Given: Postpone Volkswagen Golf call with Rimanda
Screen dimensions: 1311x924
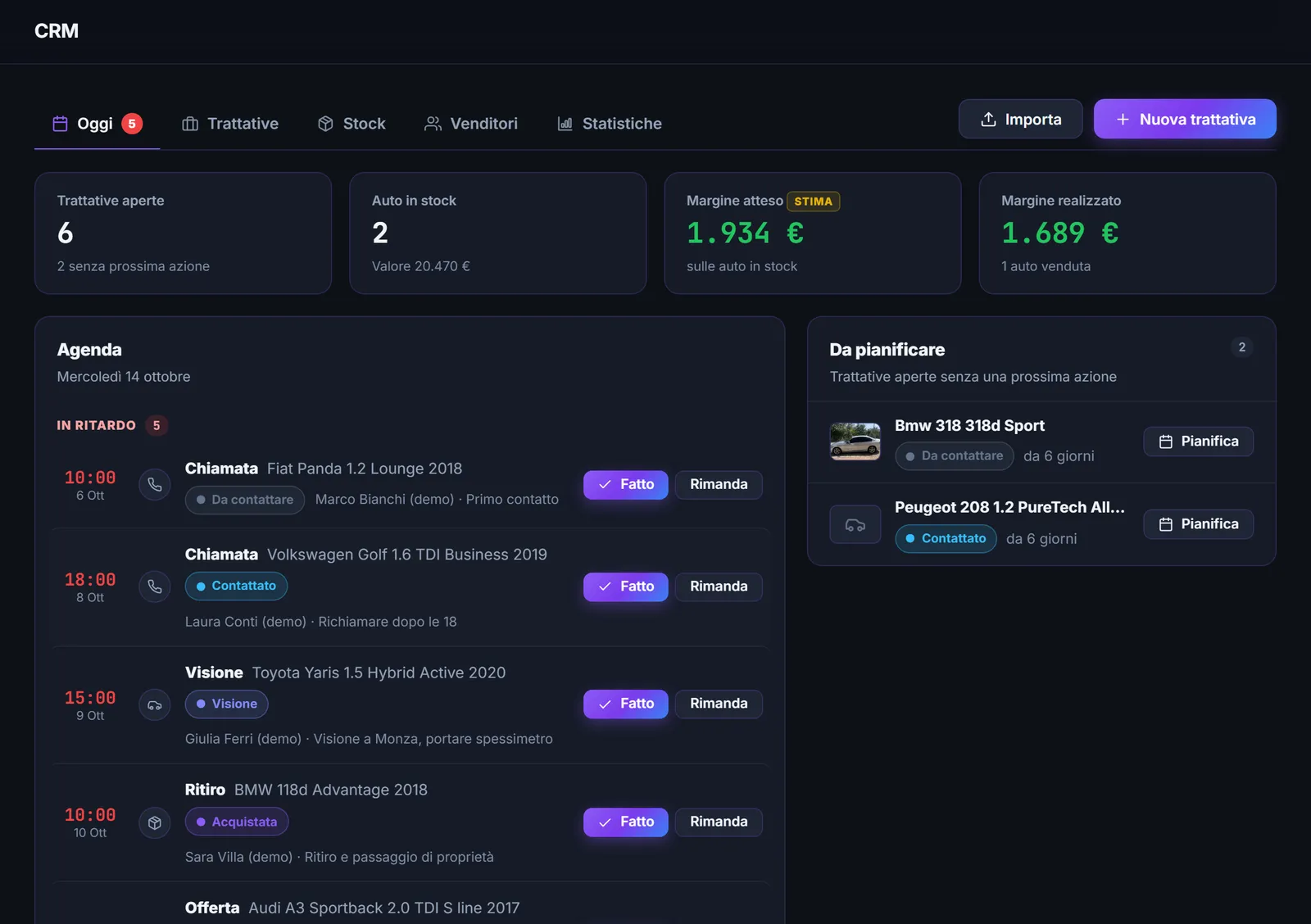Looking at the screenshot, I should [719, 587].
